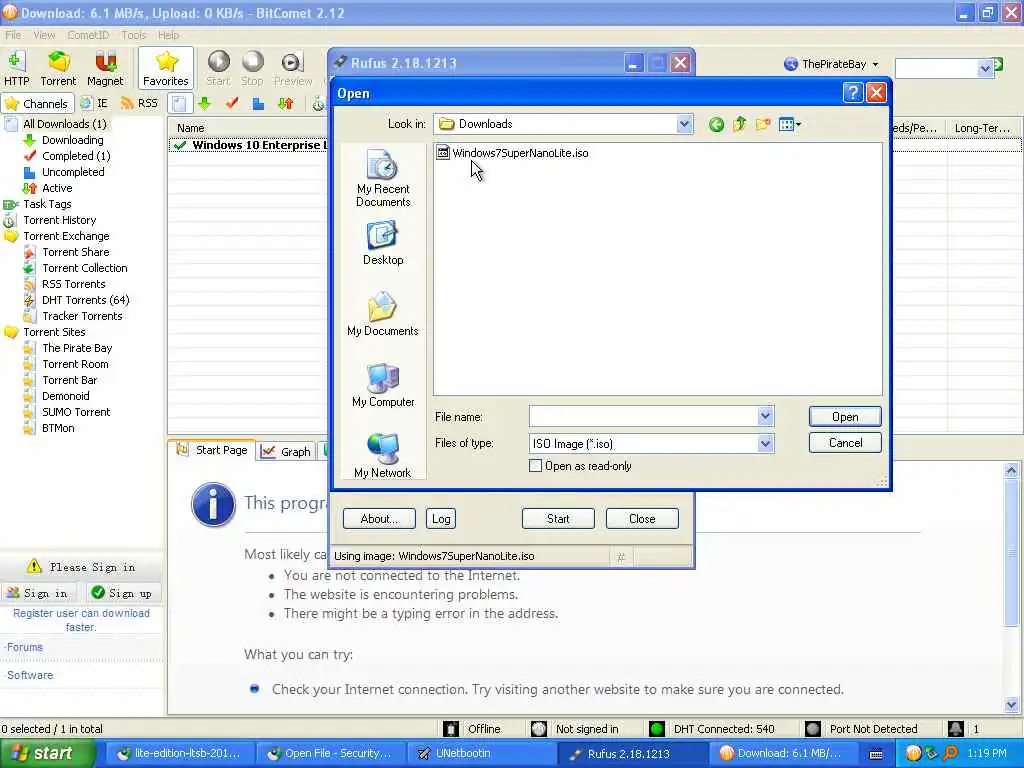This screenshot has height=768, width=1024.
Task: Open The Pirate Bay in Torrent Sites
Action: point(77,348)
